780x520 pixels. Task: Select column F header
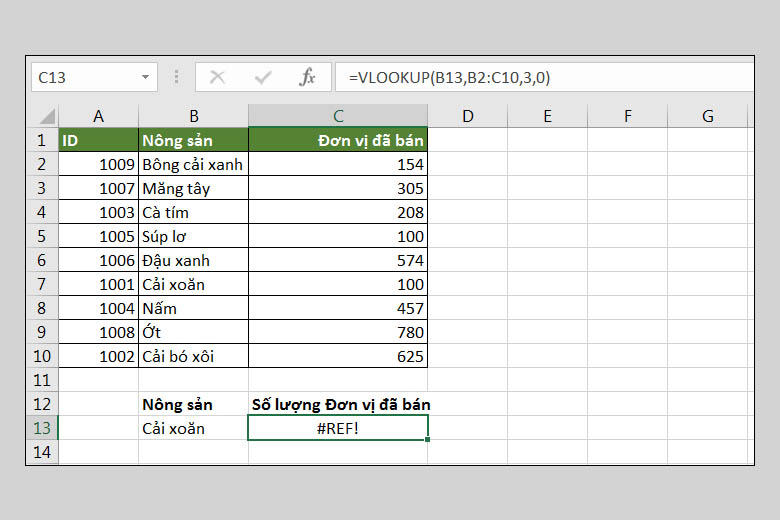[628, 116]
